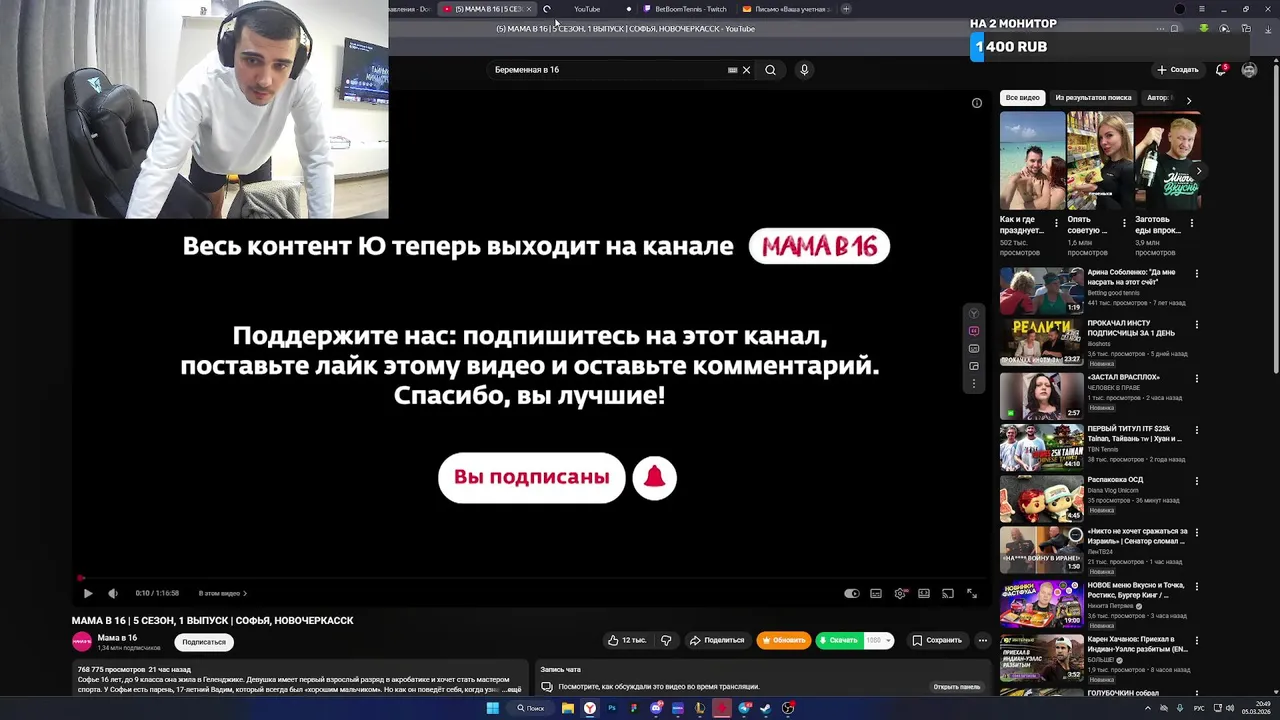
Task: Click the 'МАМА В 16' logo in the video
Action: pyautogui.click(x=819, y=246)
